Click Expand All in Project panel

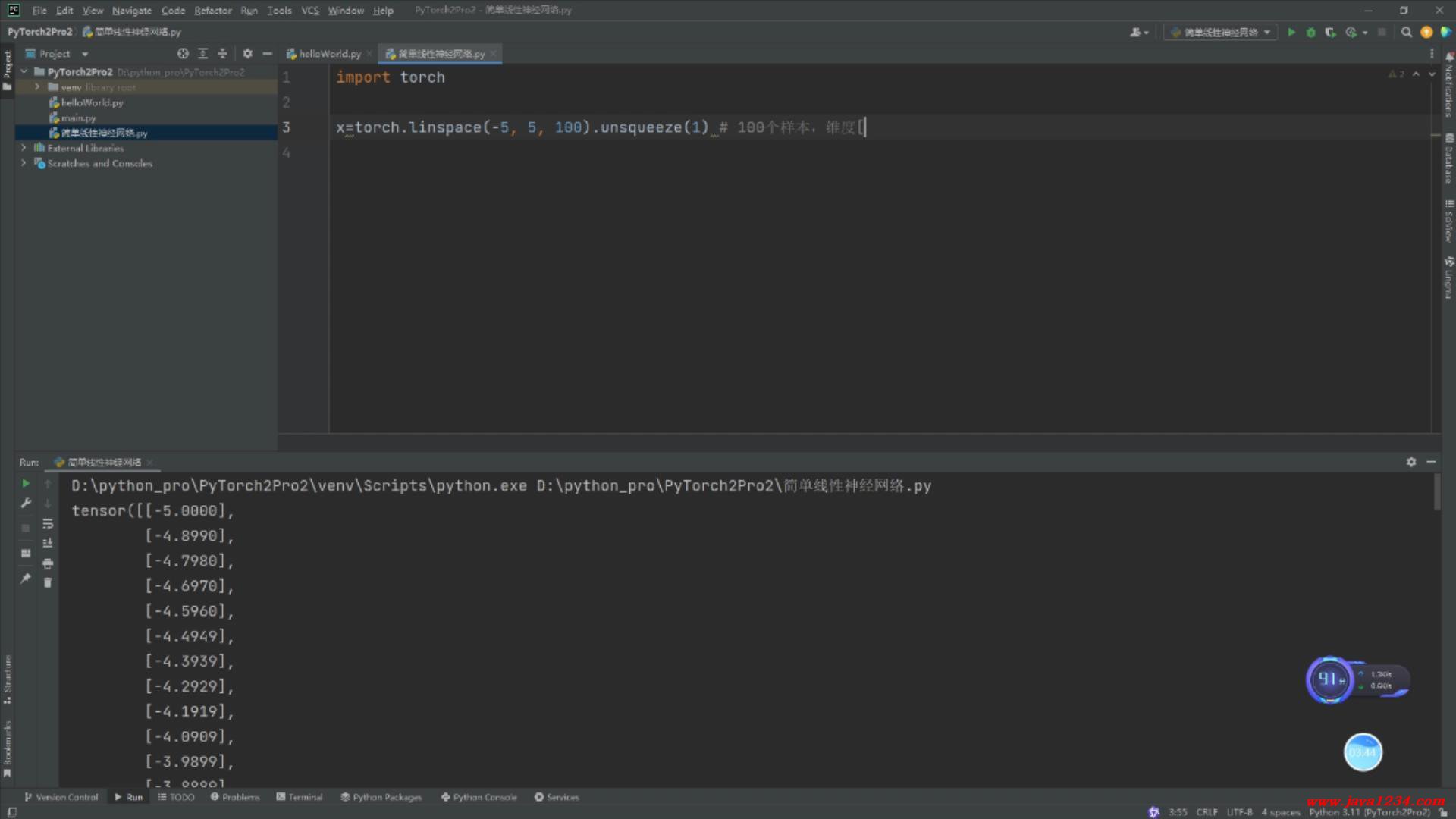pyautogui.click(x=202, y=54)
